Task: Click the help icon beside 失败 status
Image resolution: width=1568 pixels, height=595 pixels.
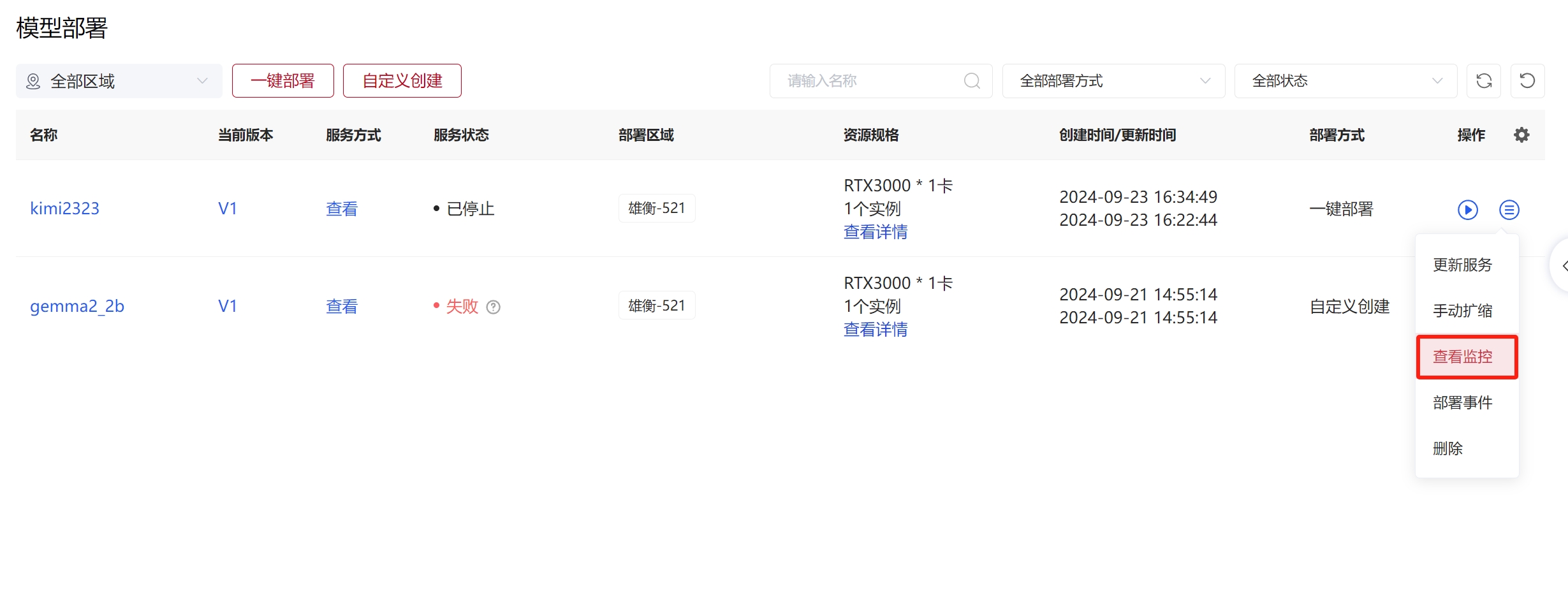Action: pyautogui.click(x=493, y=307)
